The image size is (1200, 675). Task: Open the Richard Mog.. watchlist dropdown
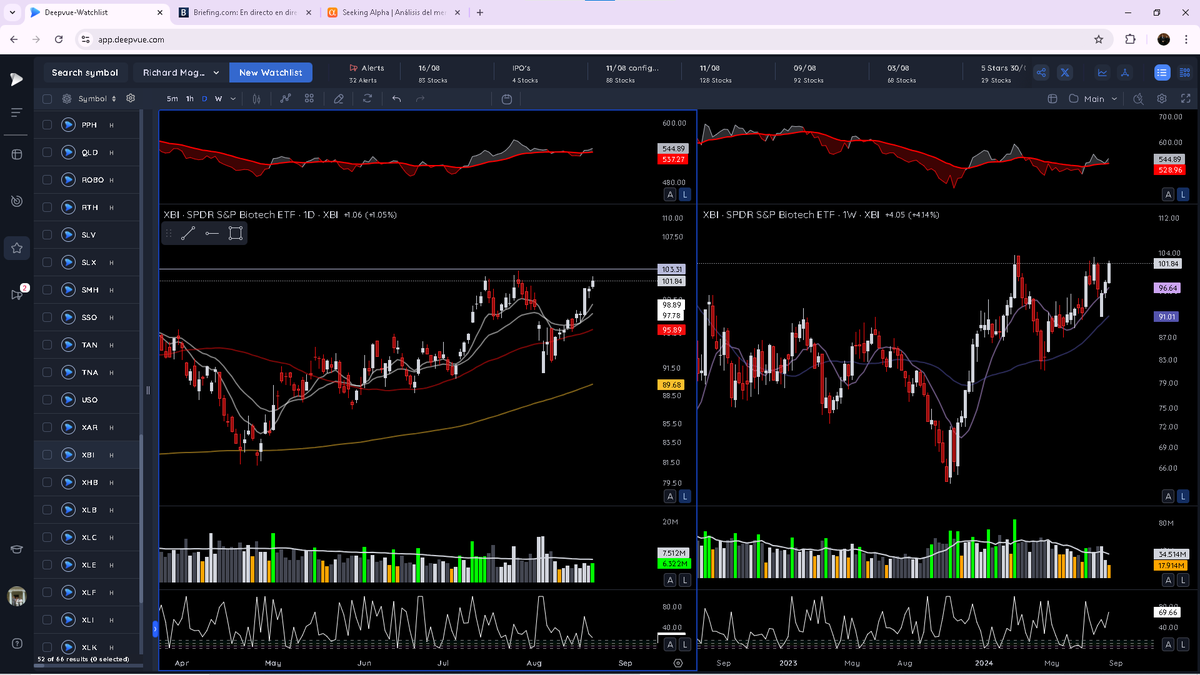click(x=179, y=73)
